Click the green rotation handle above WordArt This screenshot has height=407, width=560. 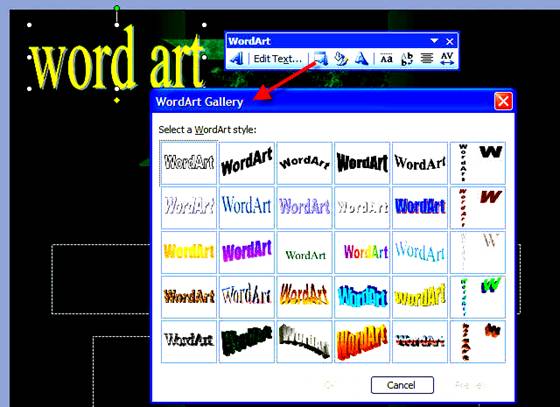tap(117, 8)
